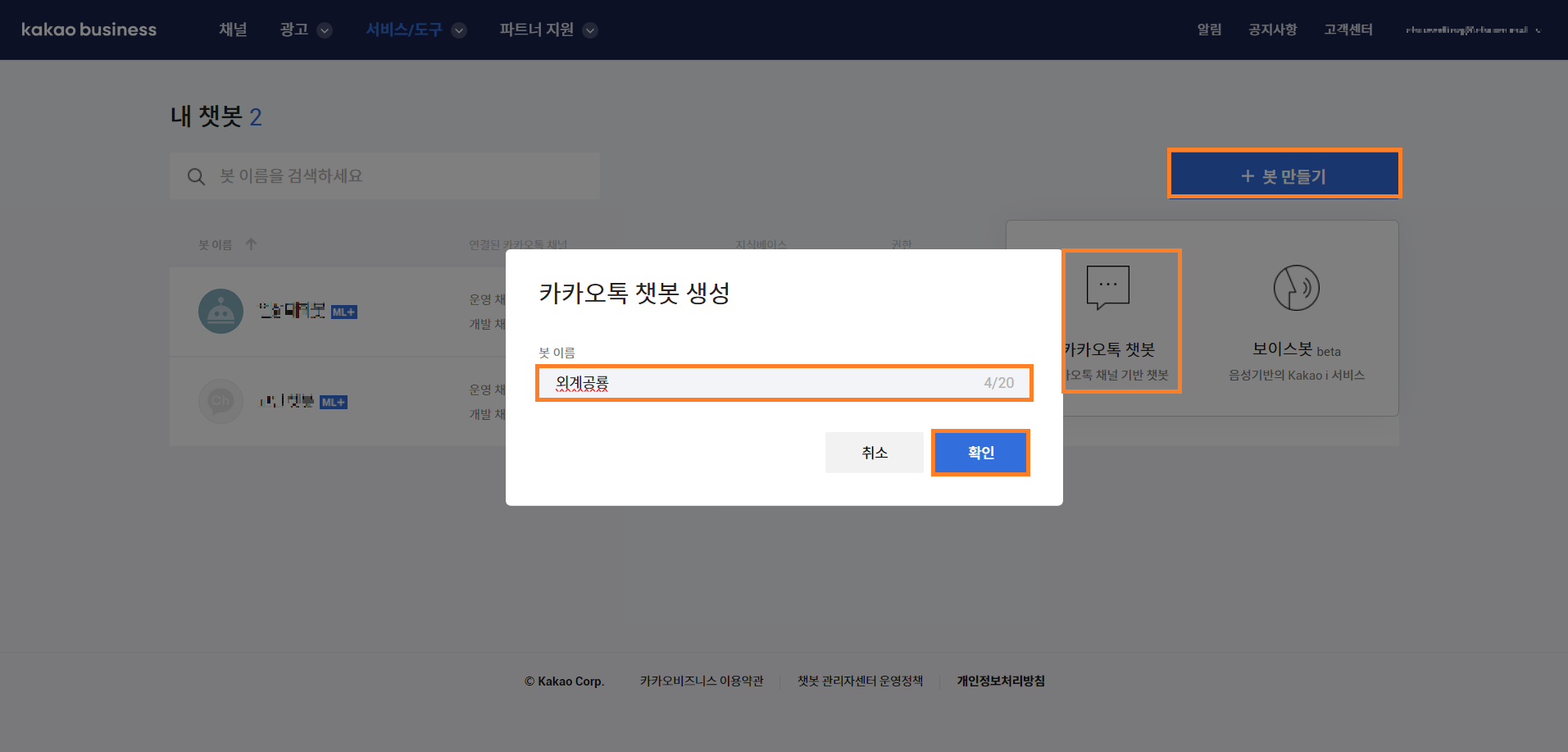Expand the 파트너 지원 dropdown chevron
Image resolution: width=1568 pixels, height=752 pixels.
[590, 30]
